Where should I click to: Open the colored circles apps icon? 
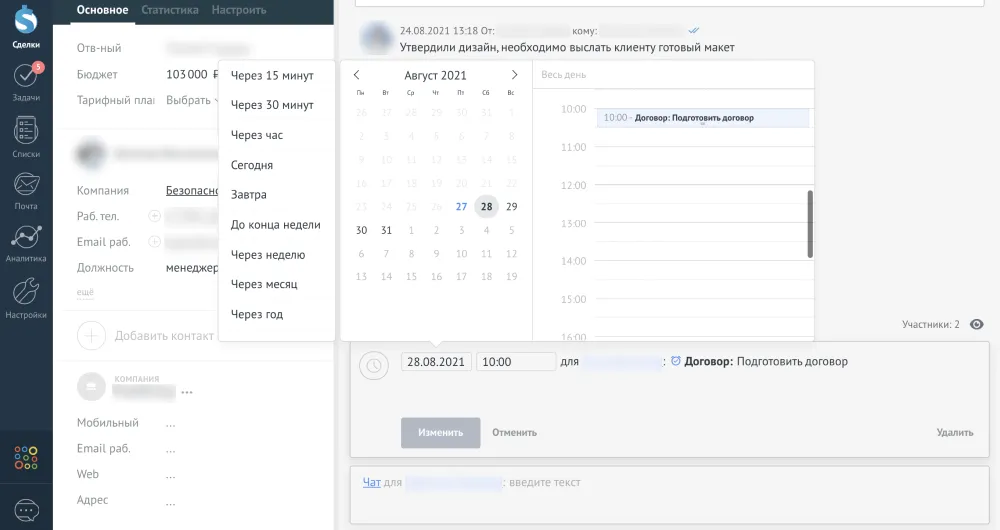[x=26, y=457]
